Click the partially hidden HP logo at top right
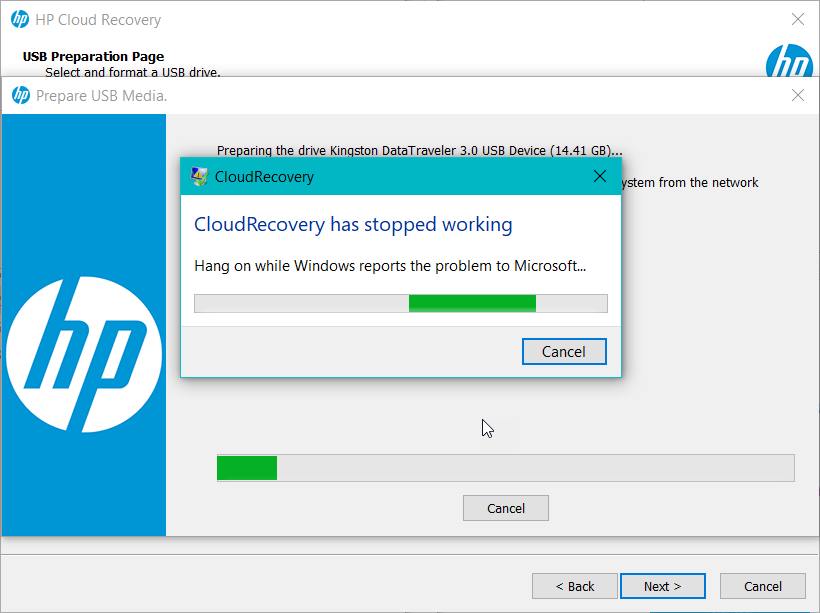 pyautogui.click(x=789, y=63)
